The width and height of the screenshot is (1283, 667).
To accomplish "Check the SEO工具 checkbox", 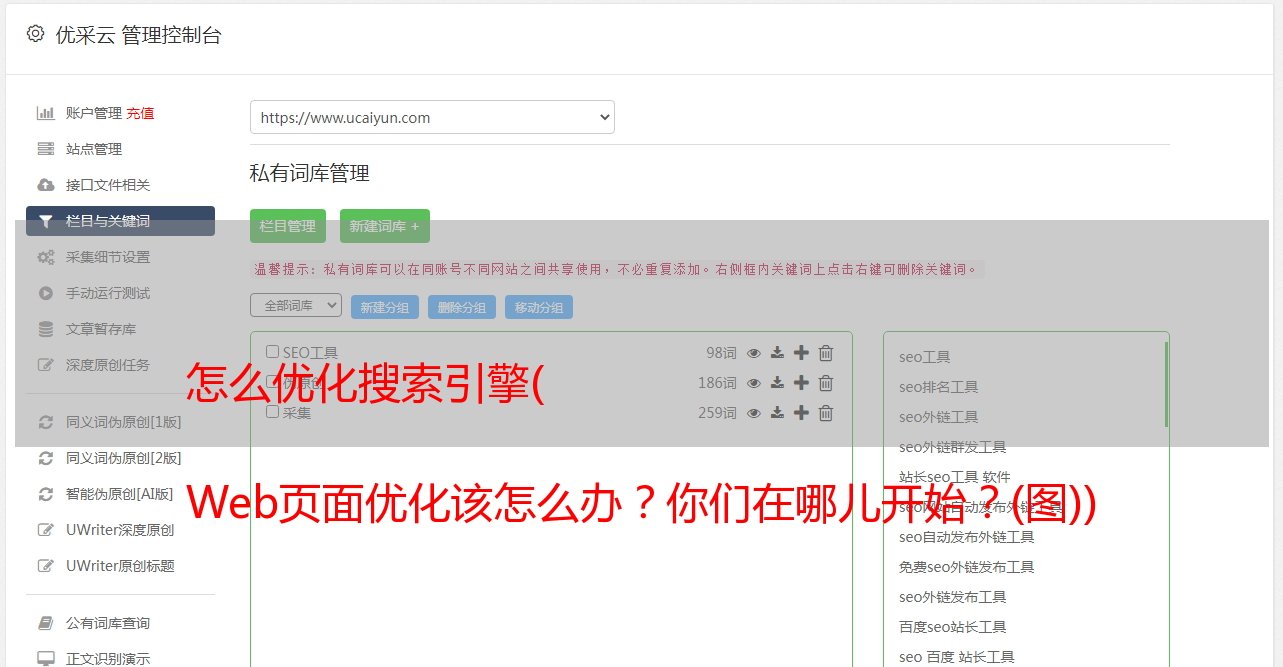I will tap(272, 352).
